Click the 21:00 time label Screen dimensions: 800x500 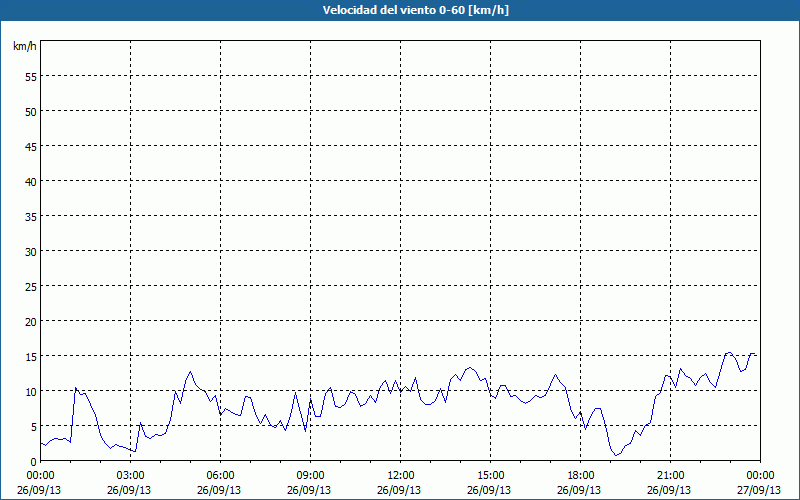coord(670,476)
